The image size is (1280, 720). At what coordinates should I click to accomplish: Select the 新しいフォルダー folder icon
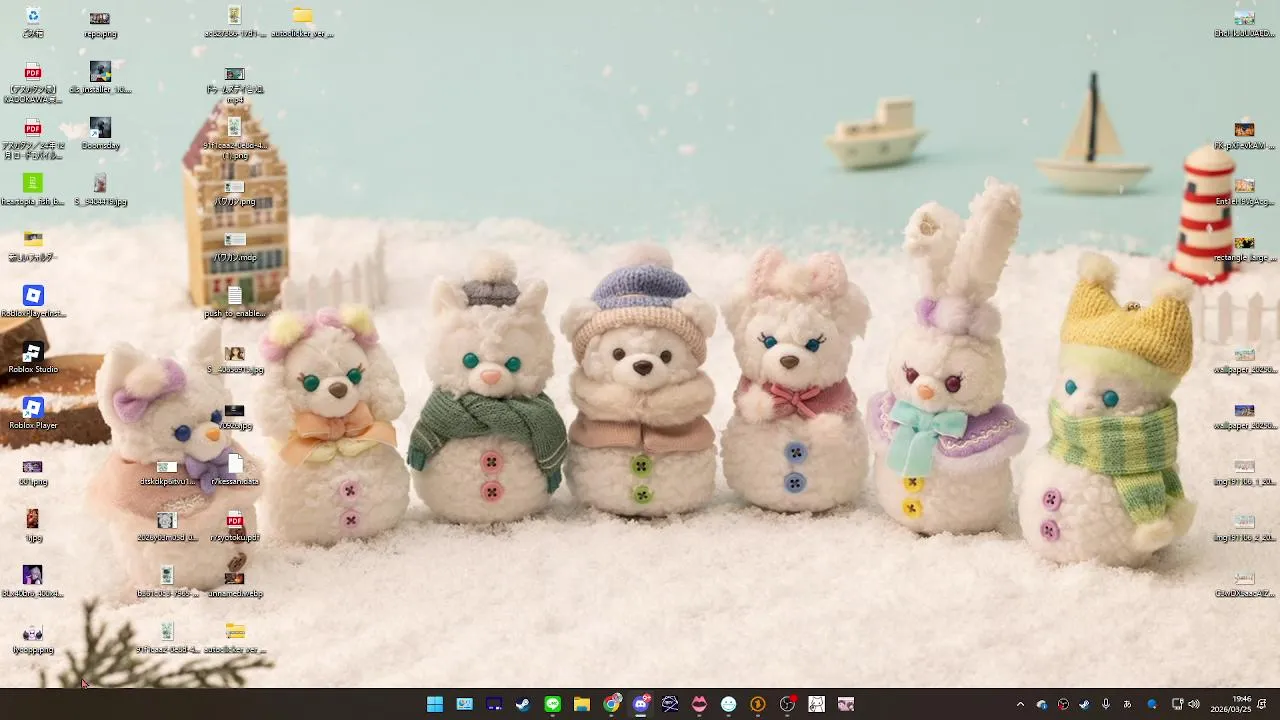[x=33, y=246]
